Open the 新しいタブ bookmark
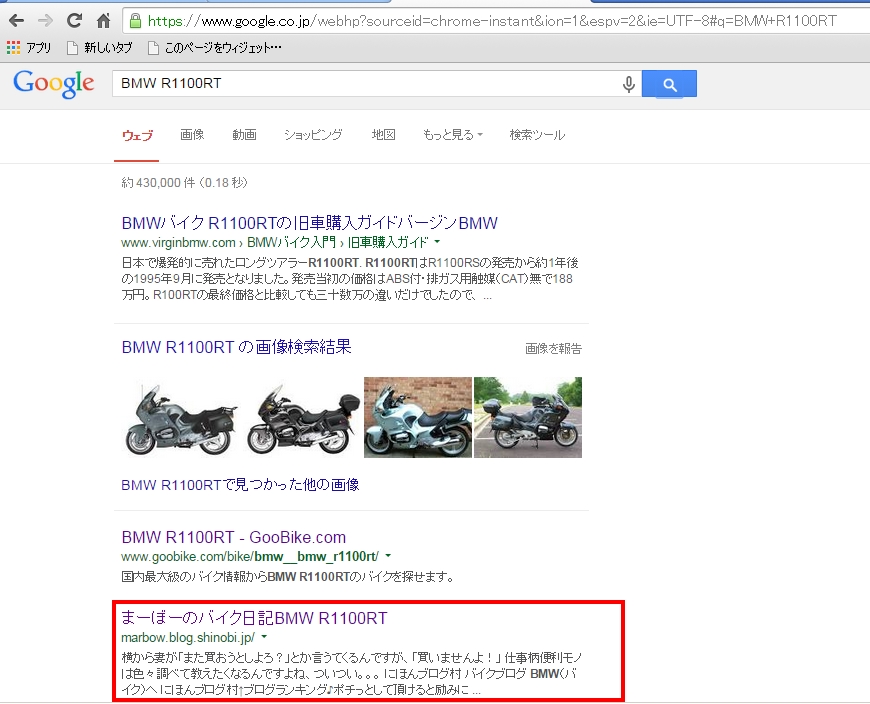The height and width of the screenshot is (704, 870). (99, 48)
